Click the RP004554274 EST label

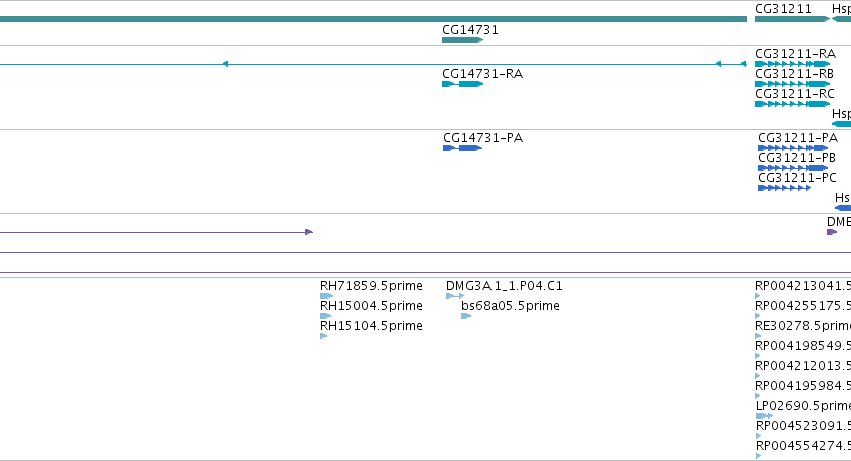[803, 446]
